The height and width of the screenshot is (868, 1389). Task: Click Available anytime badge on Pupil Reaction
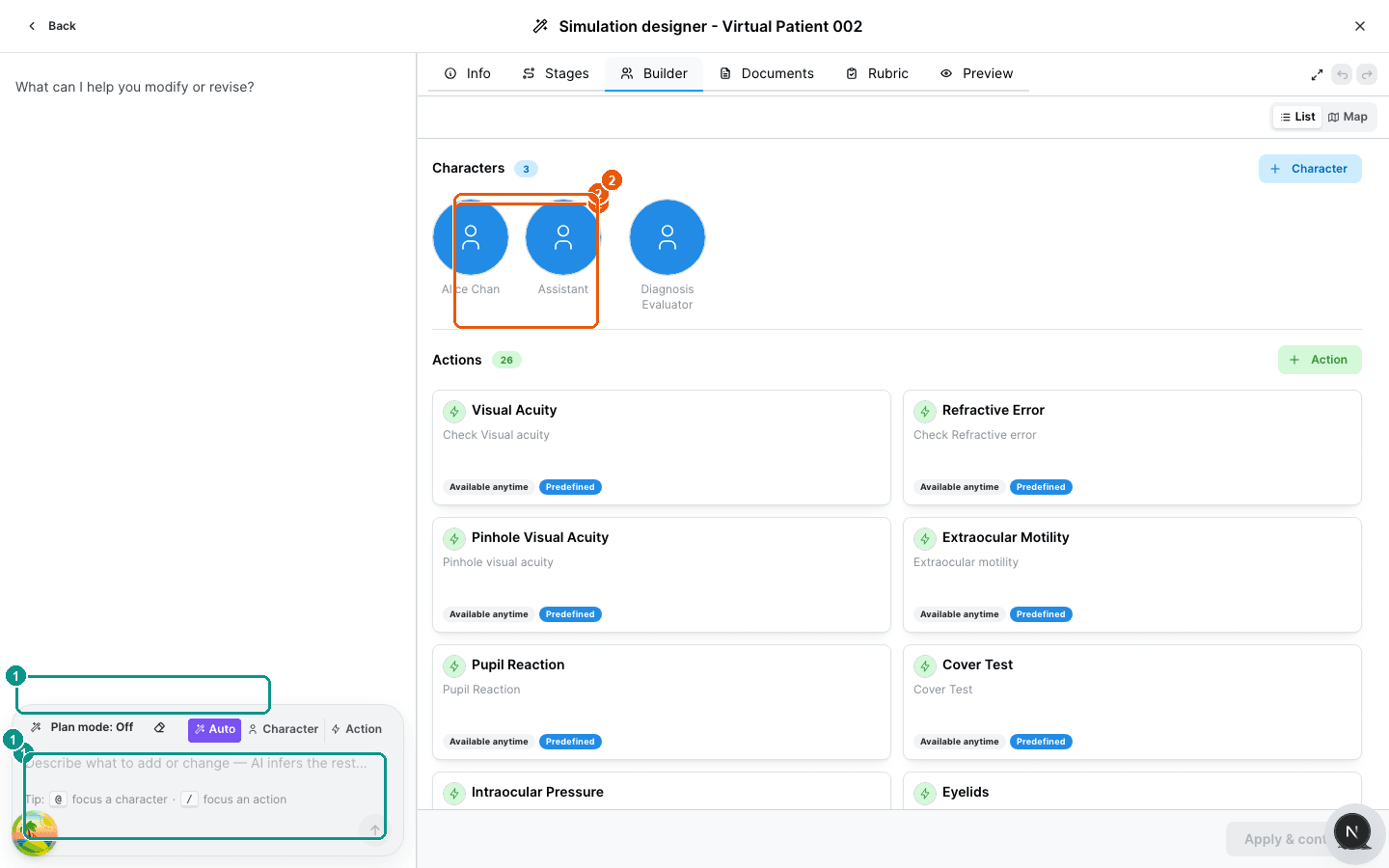[489, 742]
